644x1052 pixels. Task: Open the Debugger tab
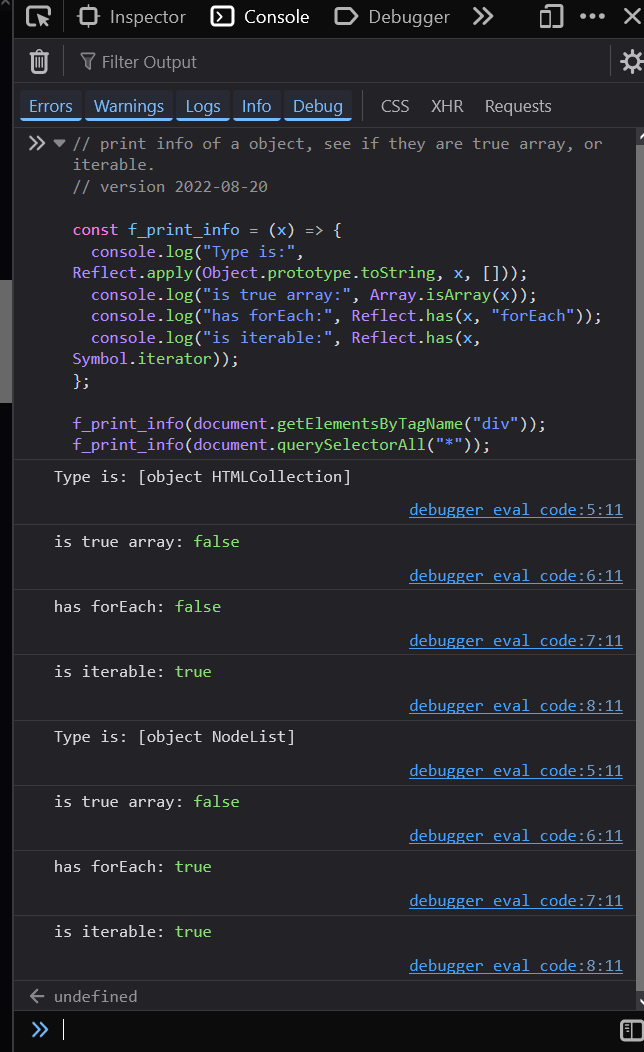pos(392,16)
